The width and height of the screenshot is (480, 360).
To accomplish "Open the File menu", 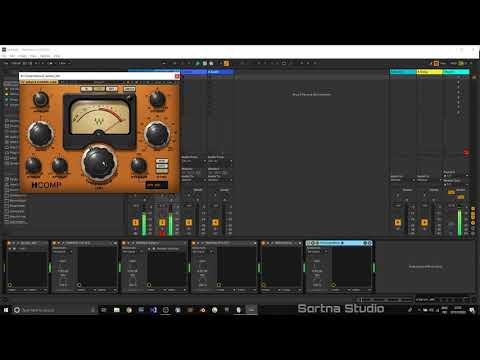I will pos(4,56).
